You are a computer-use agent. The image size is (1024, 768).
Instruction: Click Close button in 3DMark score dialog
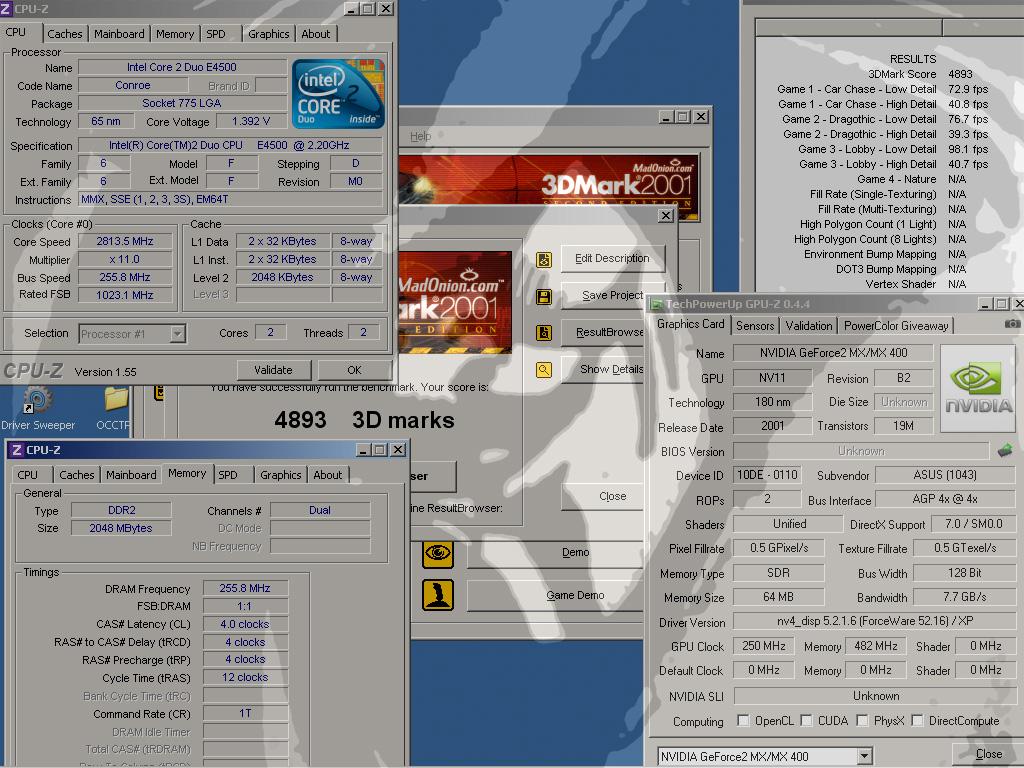(x=604, y=496)
